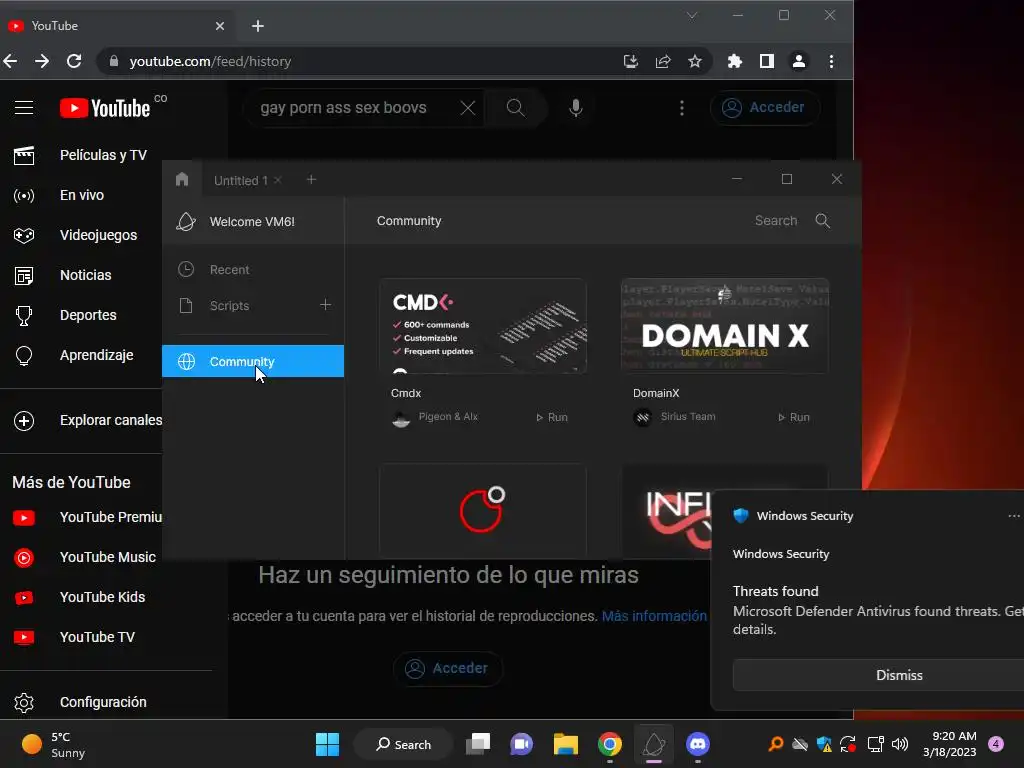Viewport: 1024px width, 768px height.
Task: Open Recent in executor sidebar
Action: 253,270
